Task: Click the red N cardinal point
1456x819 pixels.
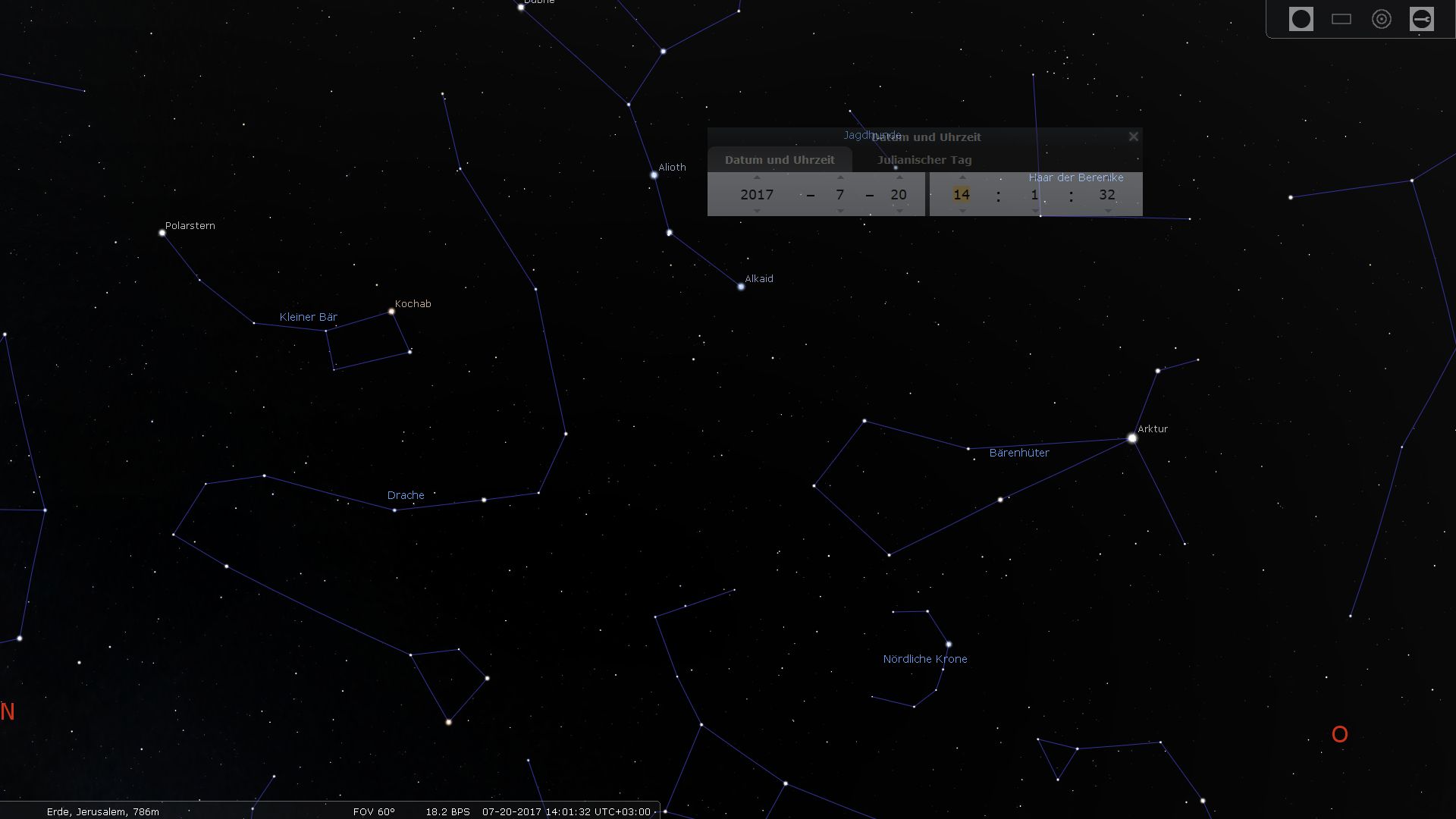Action: [8, 711]
